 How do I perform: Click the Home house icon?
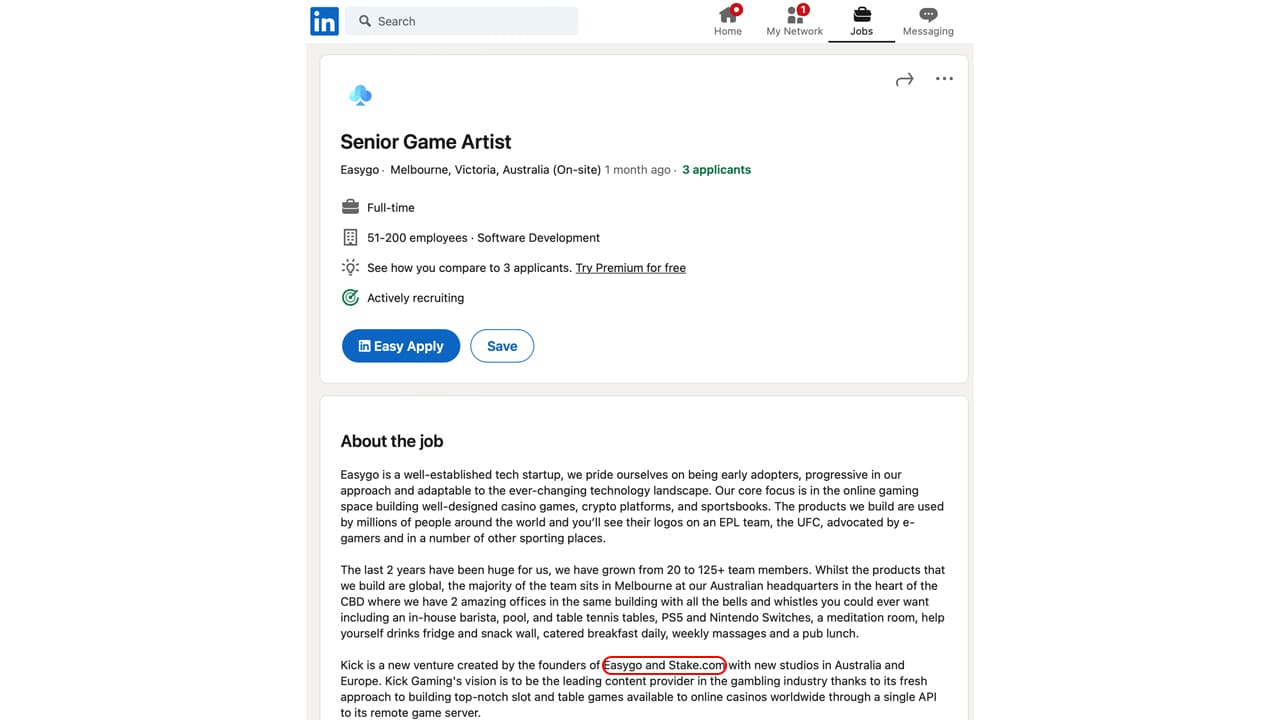[x=728, y=14]
